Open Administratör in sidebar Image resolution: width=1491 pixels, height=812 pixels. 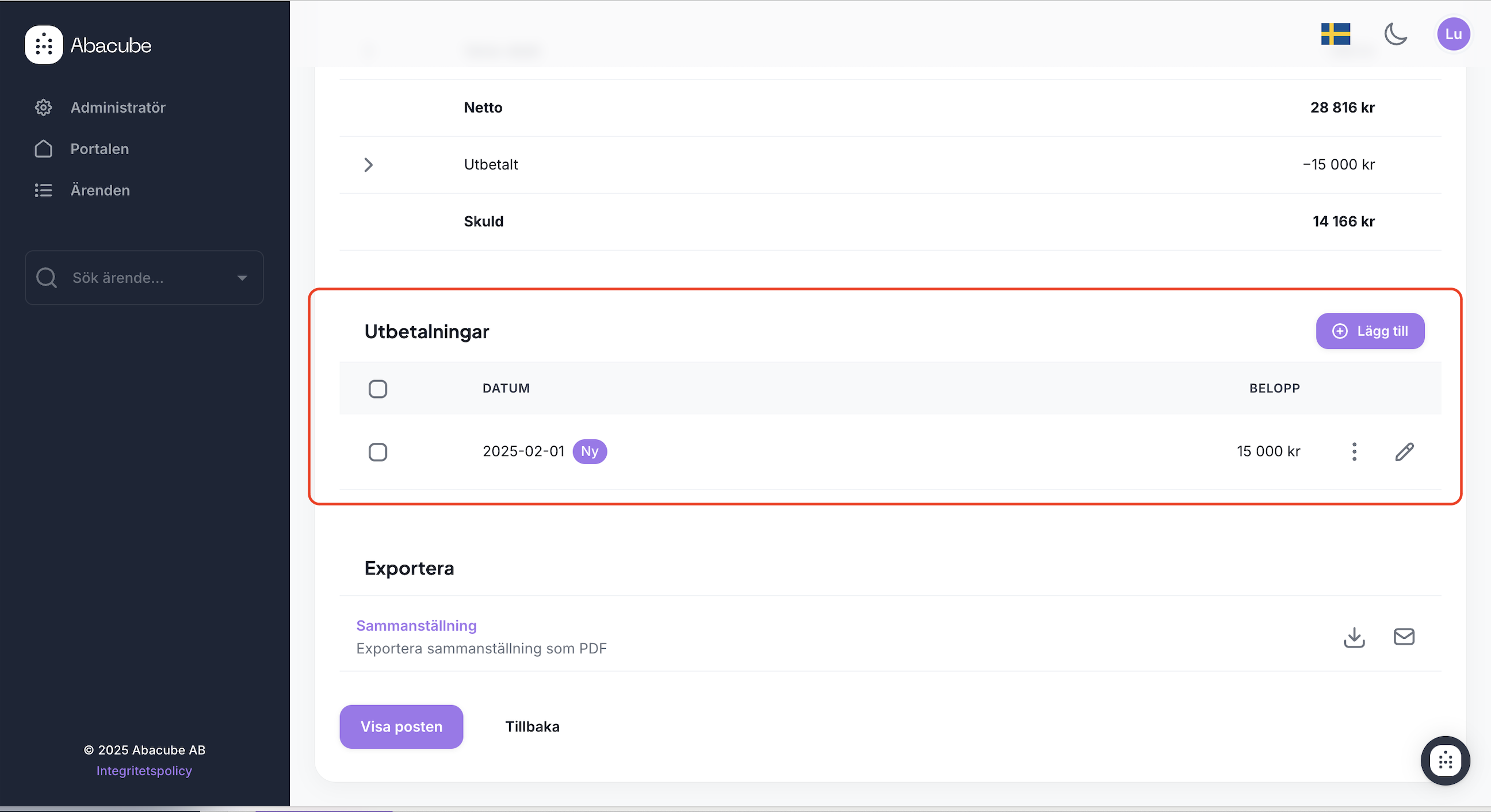[x=117, y=108]
